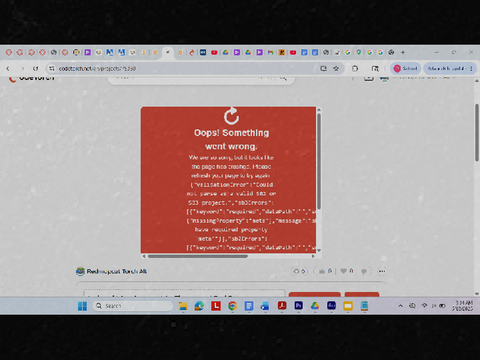Show hidden system tray icons chevron

[x=400, y=306]
